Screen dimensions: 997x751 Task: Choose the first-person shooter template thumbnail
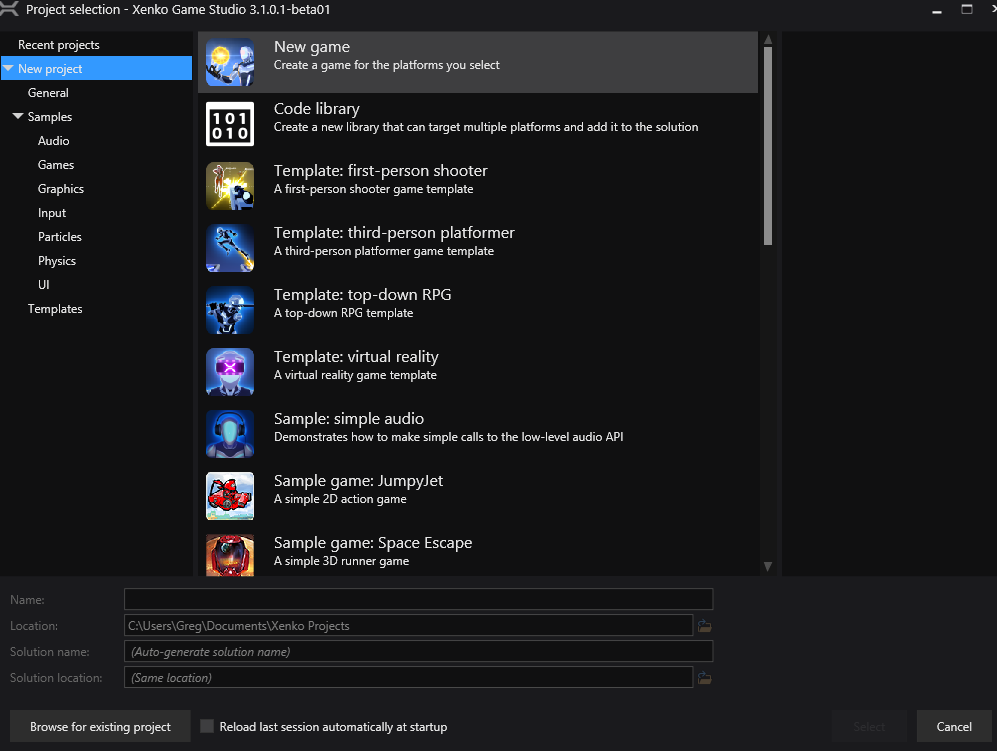[x=230, y=186]
